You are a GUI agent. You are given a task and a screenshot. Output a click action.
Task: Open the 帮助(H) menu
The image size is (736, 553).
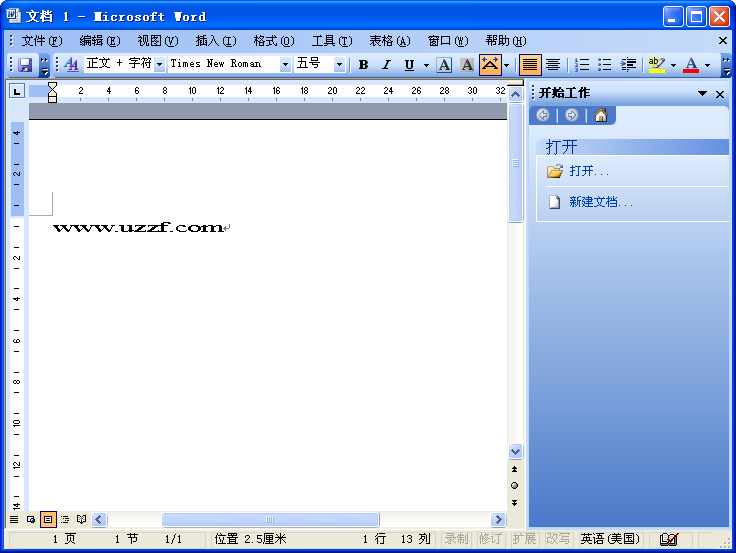point(506,41)
